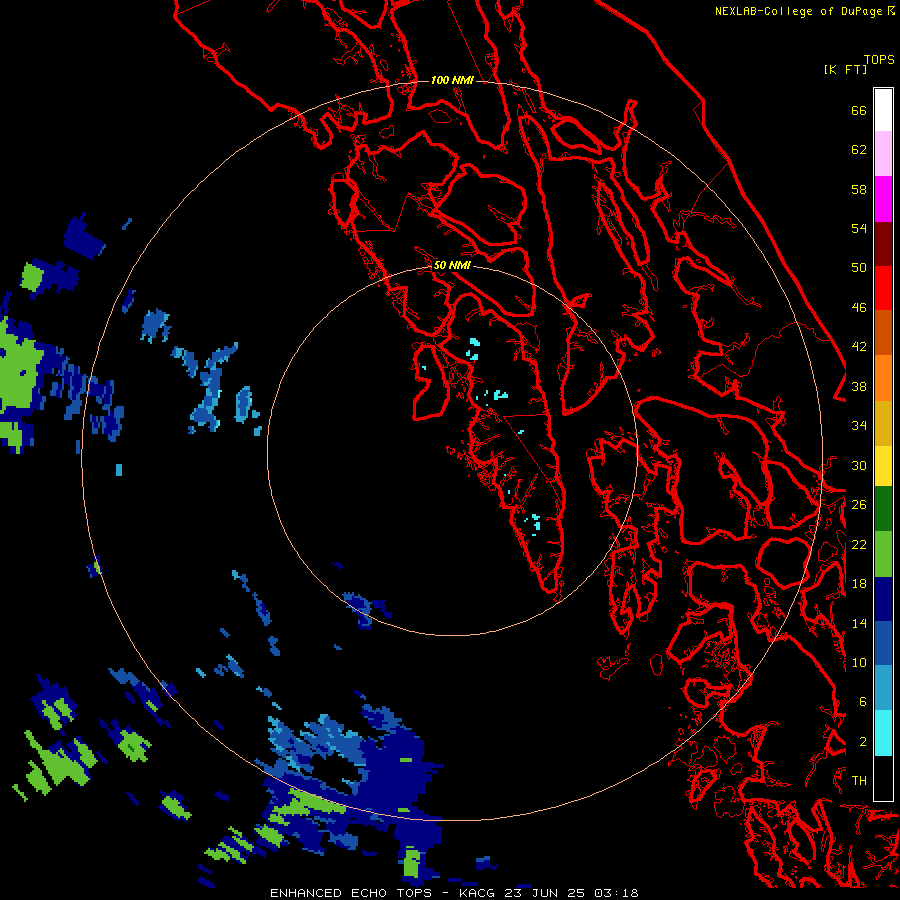This screenshot has height=900, width=900.
Task: Click the '46' legend value
Action: coord(859,308)
